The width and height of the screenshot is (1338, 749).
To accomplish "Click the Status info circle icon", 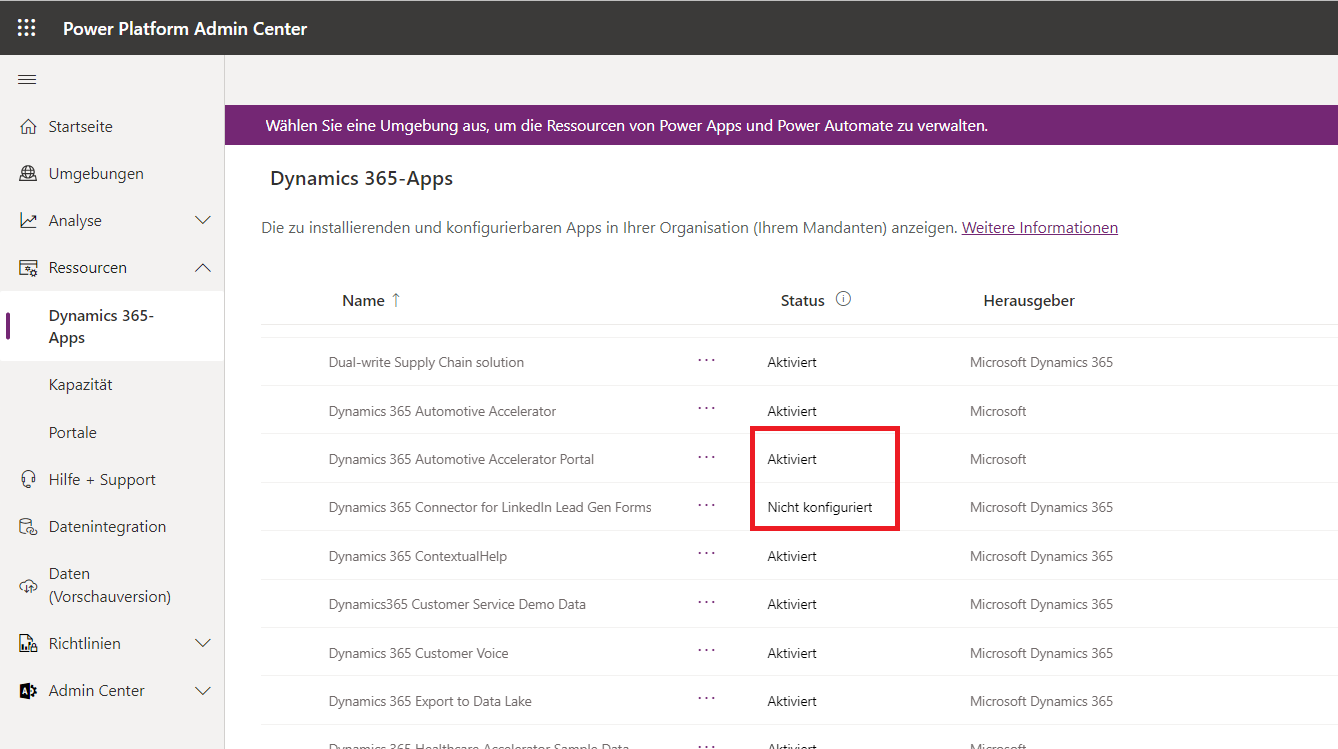I will tap(843, 299).
